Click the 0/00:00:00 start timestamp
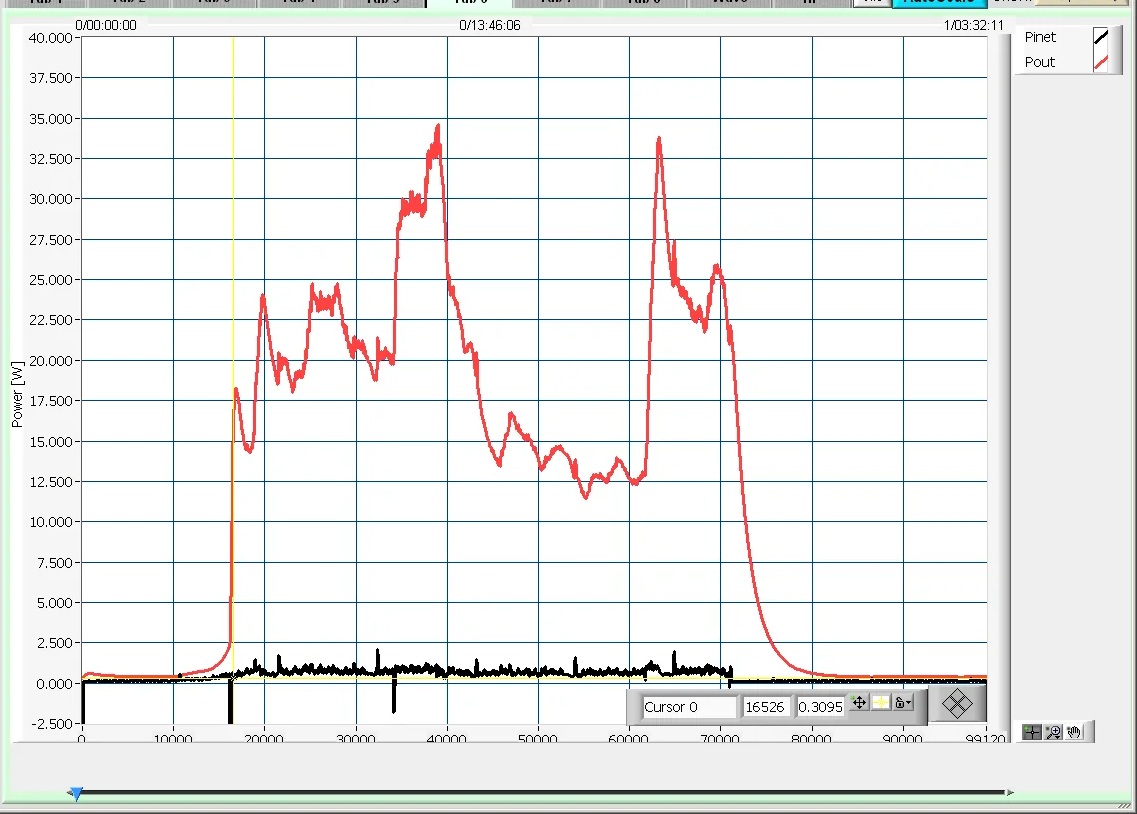The width and height of the screenshot is (1137, 814). tap(106, 25)
